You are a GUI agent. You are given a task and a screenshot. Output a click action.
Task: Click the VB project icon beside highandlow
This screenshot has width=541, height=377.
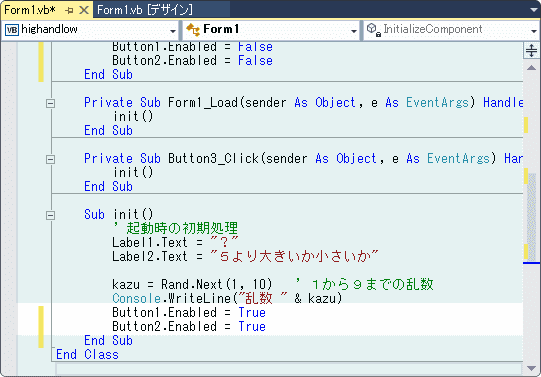(x=12, y=30)
